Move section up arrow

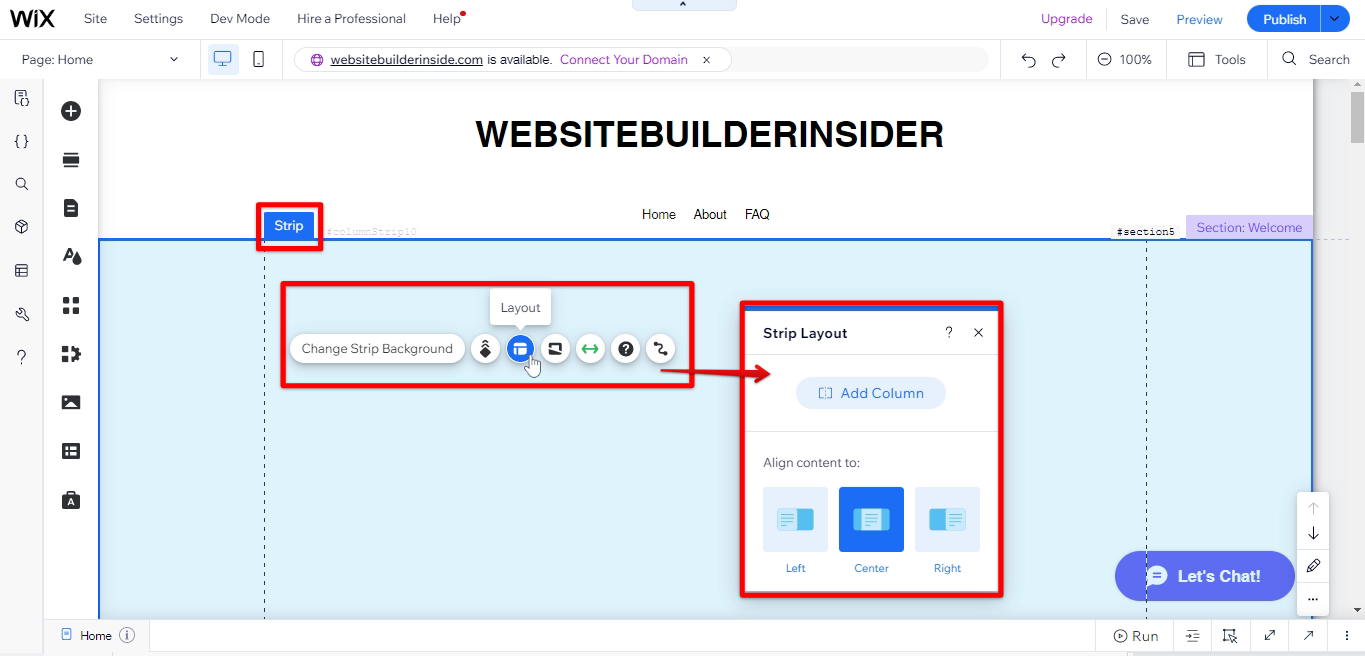1313,508
